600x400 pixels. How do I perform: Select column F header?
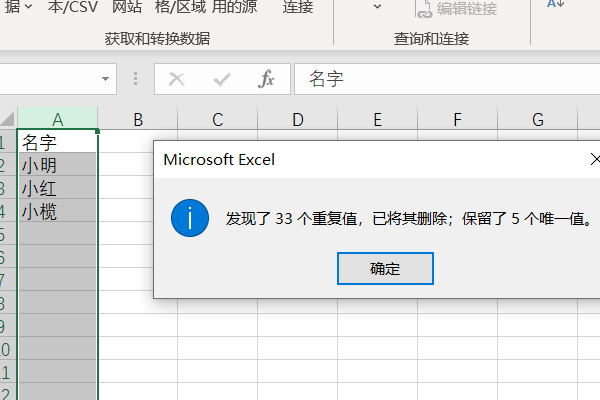458,119
